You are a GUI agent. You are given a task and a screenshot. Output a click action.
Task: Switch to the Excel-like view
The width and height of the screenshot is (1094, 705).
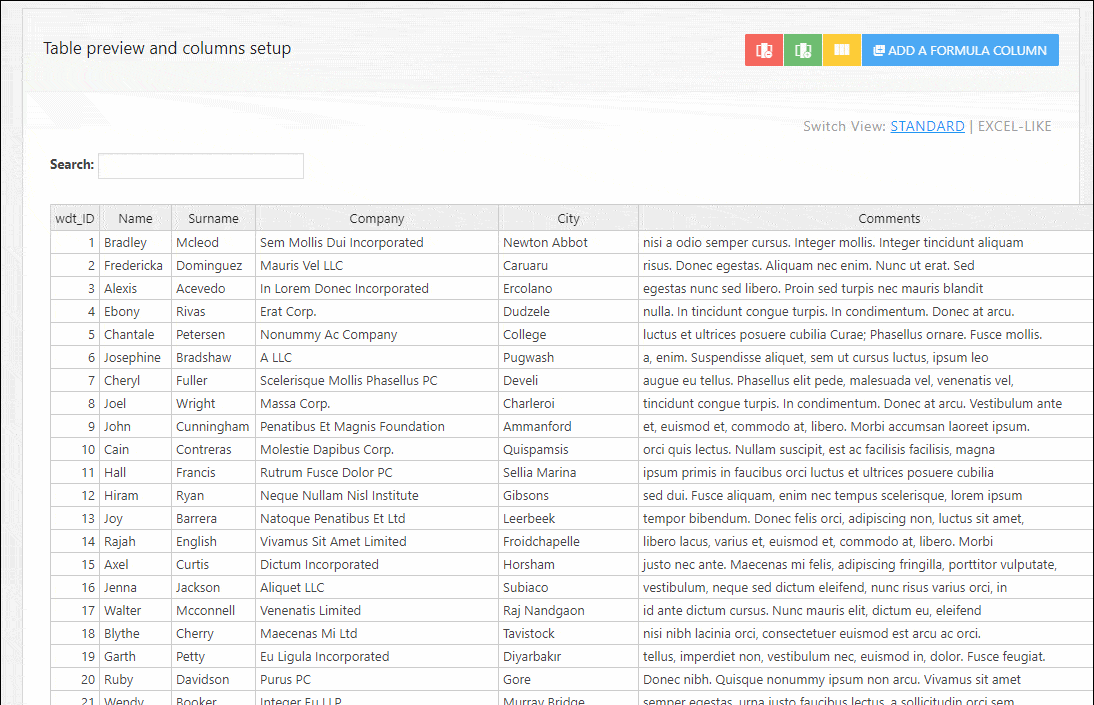click(x=1014, y=126)
